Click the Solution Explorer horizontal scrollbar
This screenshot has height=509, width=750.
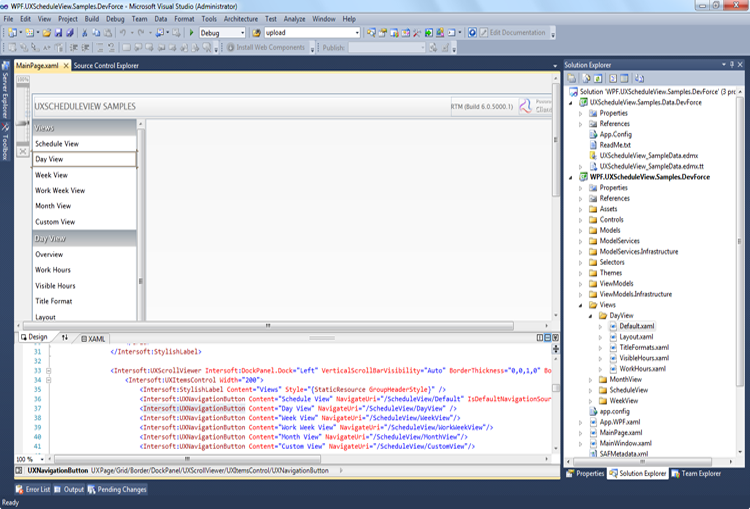642,462
